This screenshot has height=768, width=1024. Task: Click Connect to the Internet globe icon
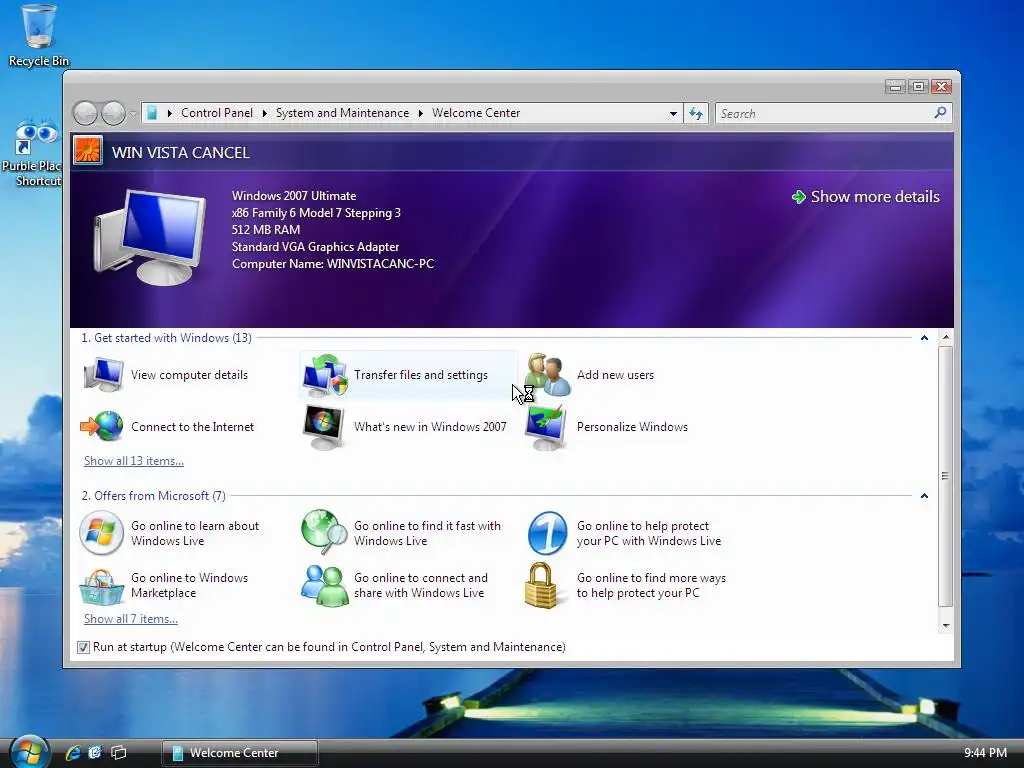click(102, 427)
